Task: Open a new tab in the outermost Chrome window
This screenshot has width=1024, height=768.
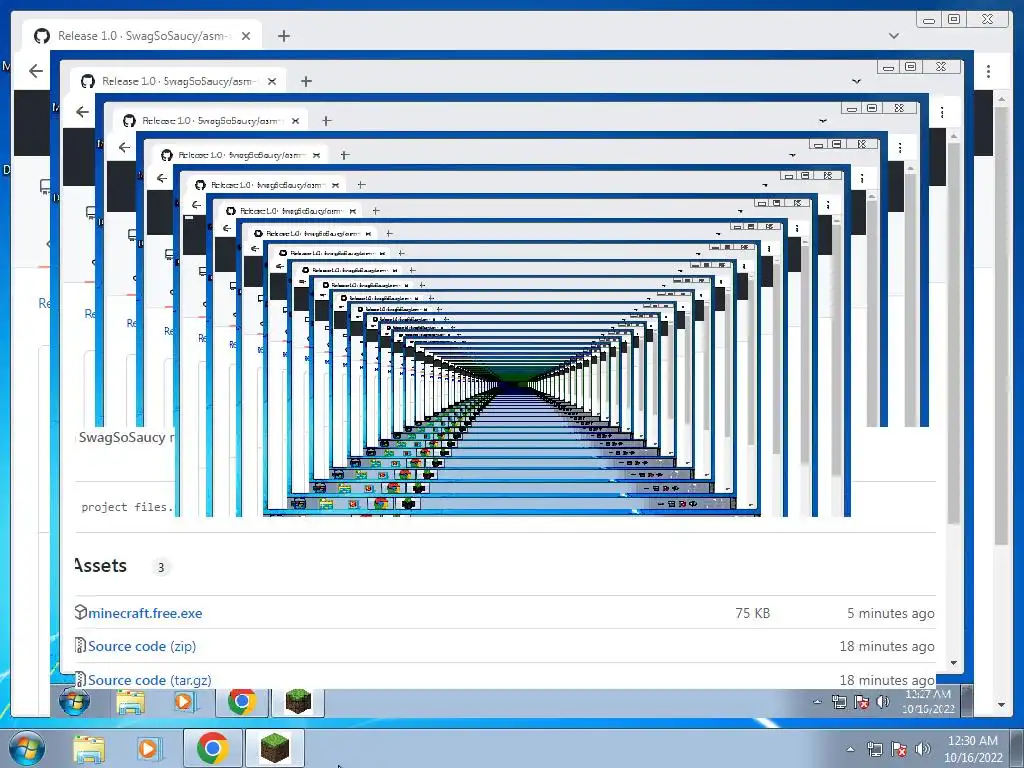Action: pos(283,36)
